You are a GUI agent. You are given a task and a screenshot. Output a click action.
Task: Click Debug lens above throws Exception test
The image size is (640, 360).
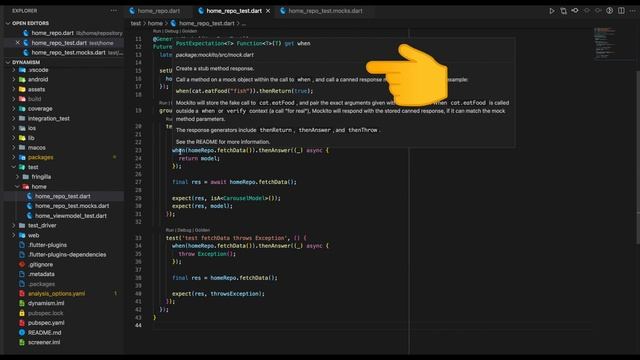[184, 230]
